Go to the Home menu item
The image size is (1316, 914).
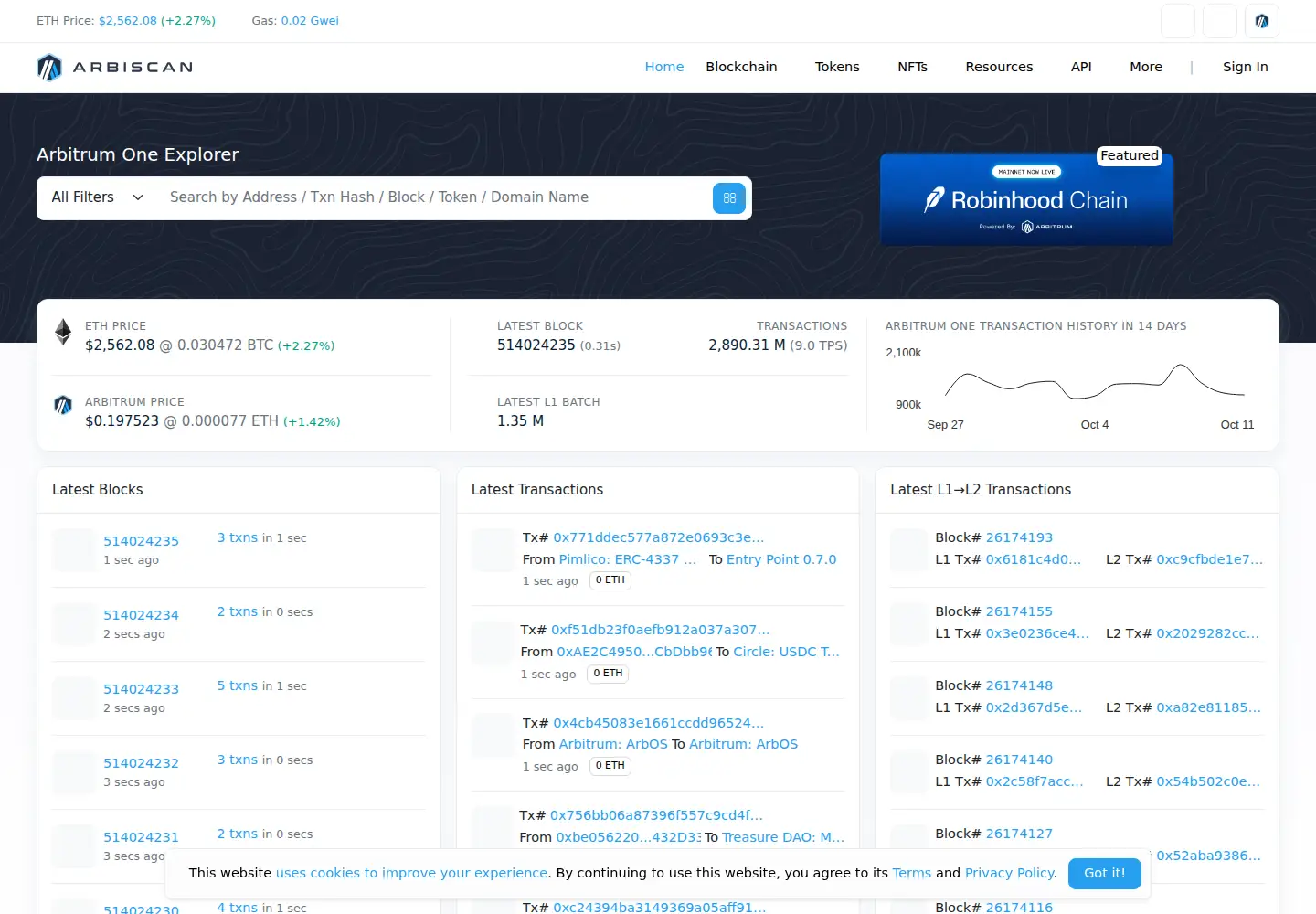[664, 67]
